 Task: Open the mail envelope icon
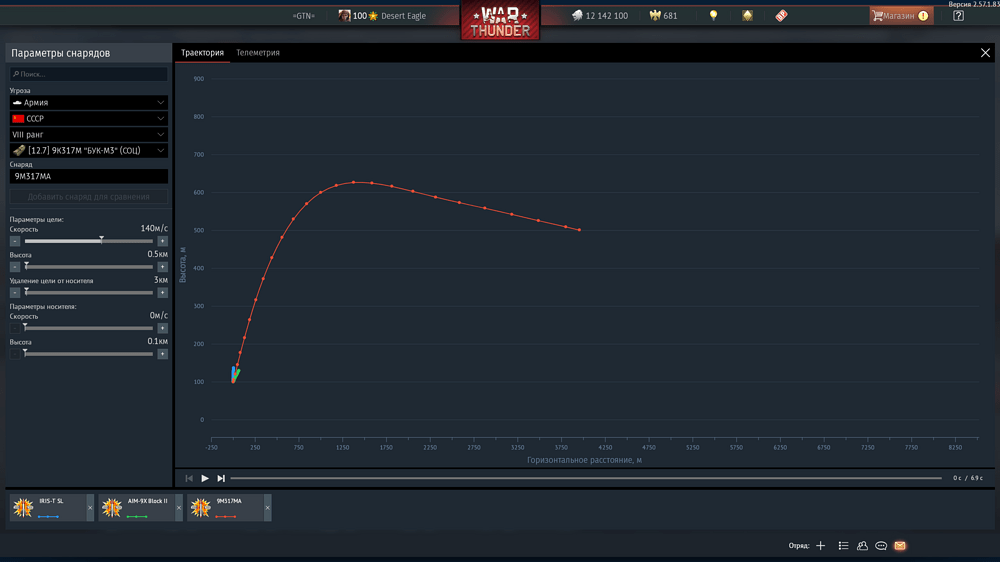click(x=900, y=545)
